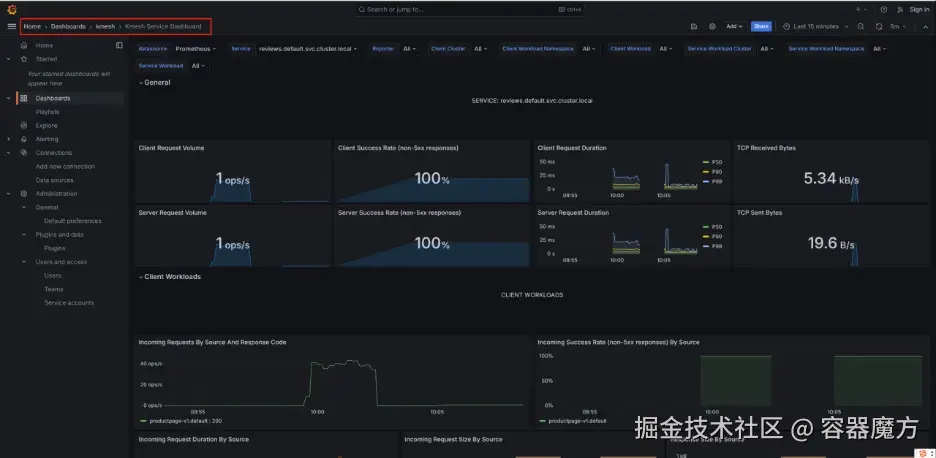Collapse the Users and access section chevron

coord(24,262)
